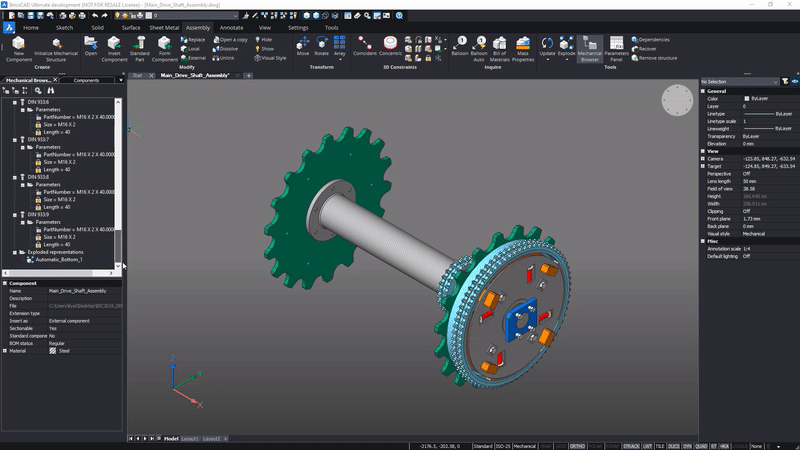Image resolution: width=800 pixels, height=450 pixels.
Task: Collapse the Exploded representations node
Action: 15,252
